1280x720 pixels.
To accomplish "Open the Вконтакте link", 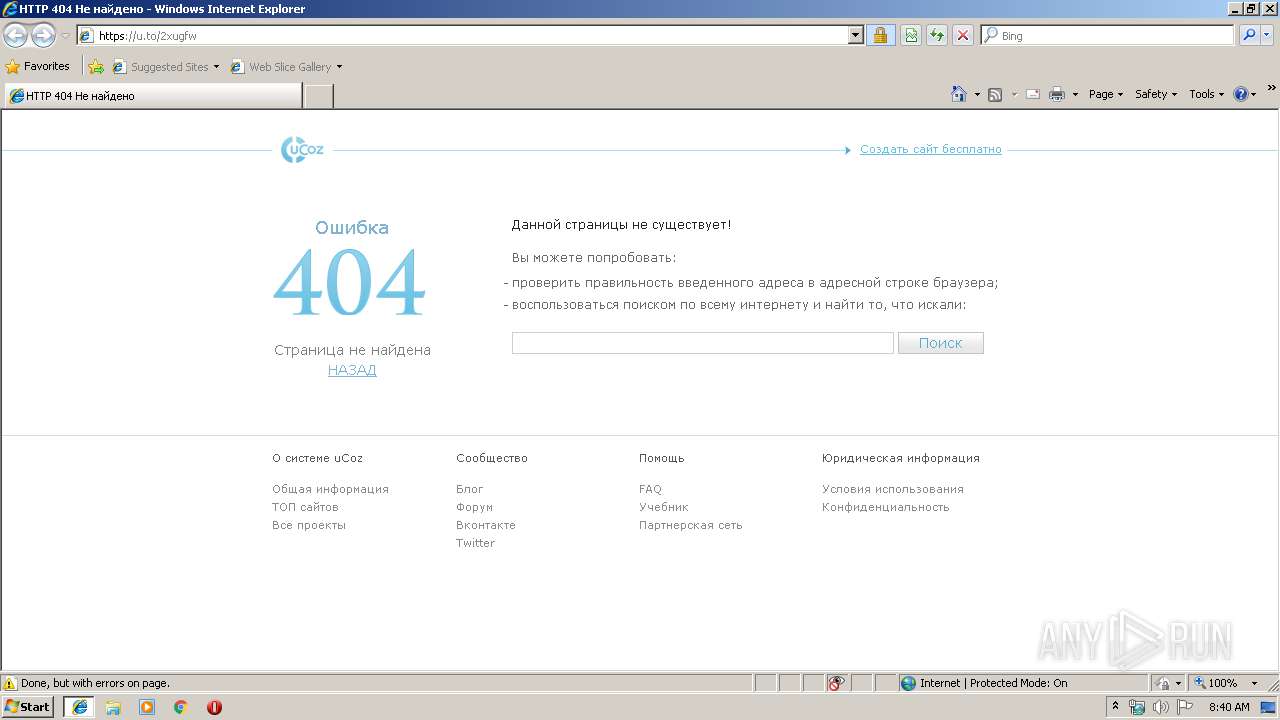I will 486,525.
